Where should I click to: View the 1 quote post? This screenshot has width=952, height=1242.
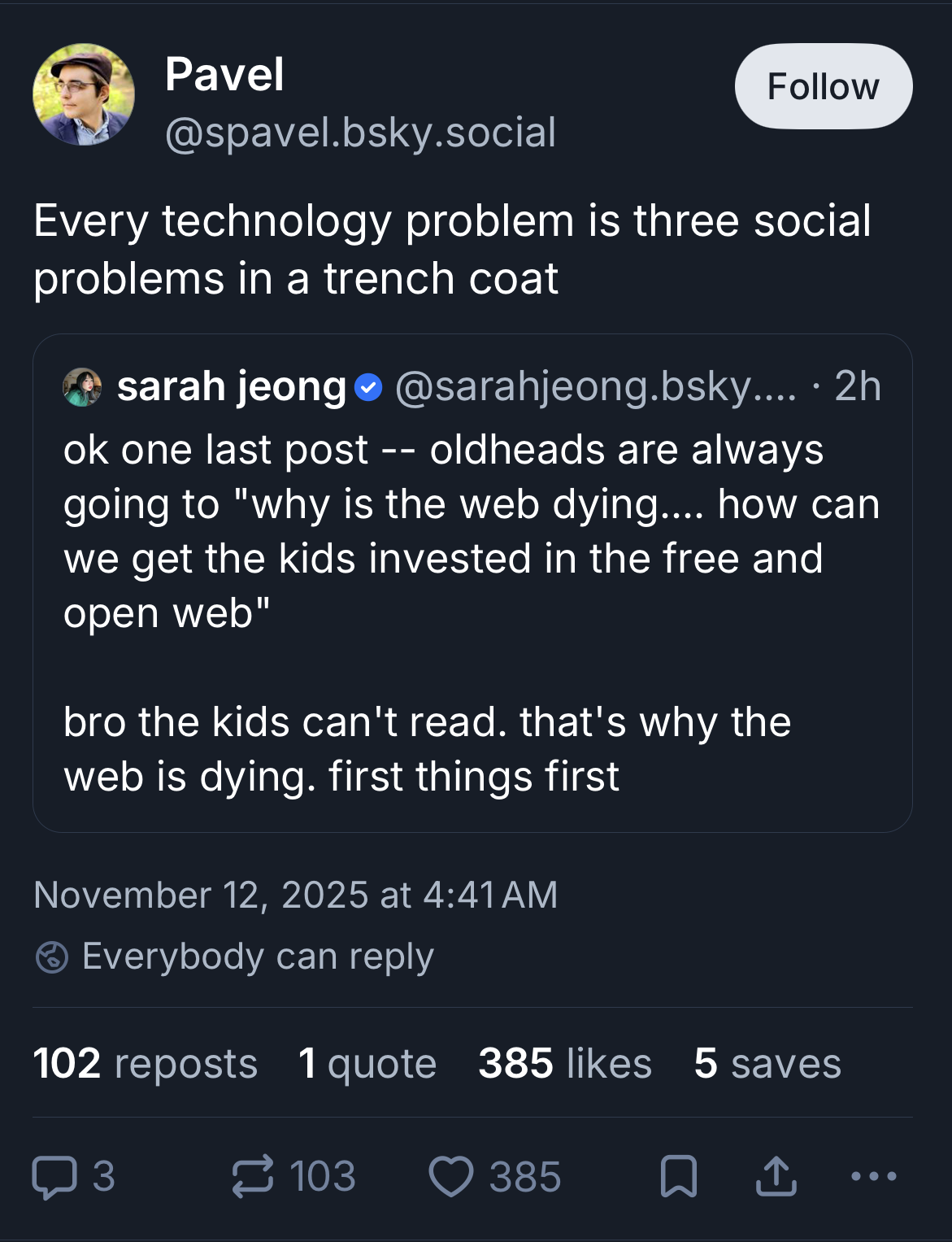click(367, 1063)
